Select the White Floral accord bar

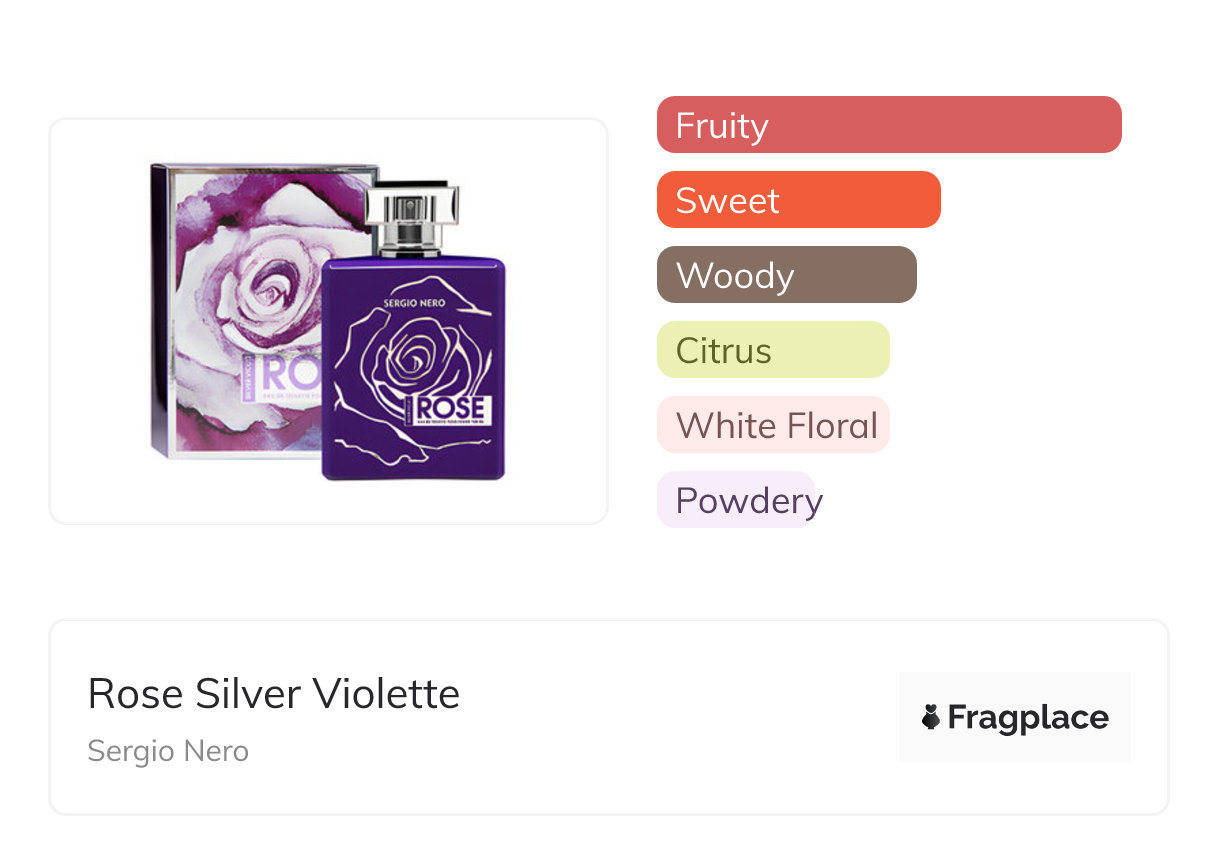pos(772,425)
